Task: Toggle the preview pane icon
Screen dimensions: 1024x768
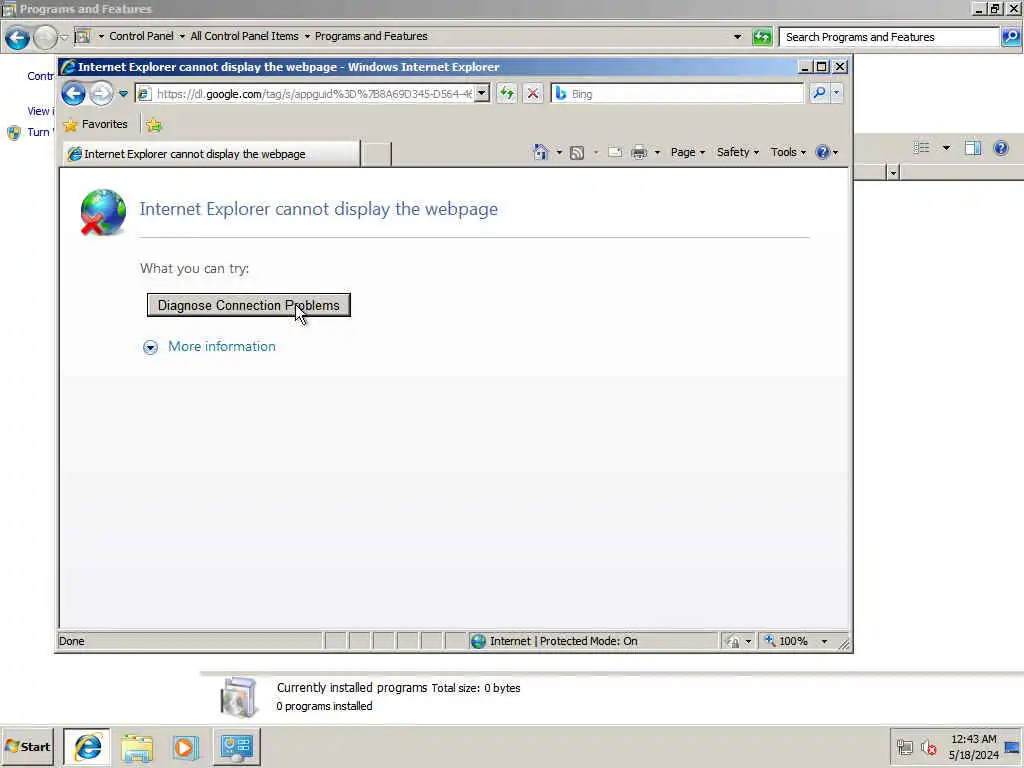Action: tap(973, 148)
